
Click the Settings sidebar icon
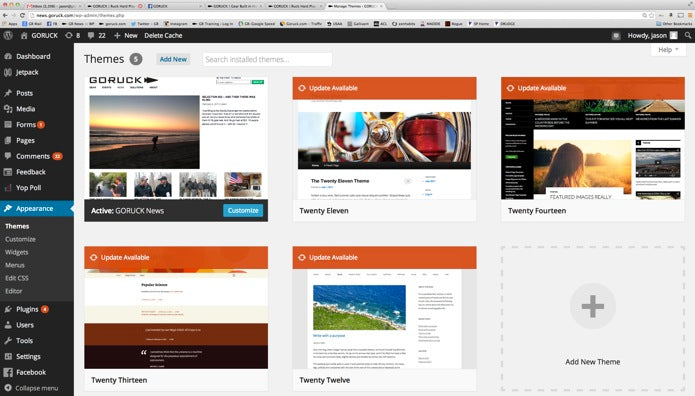(8, 357)
